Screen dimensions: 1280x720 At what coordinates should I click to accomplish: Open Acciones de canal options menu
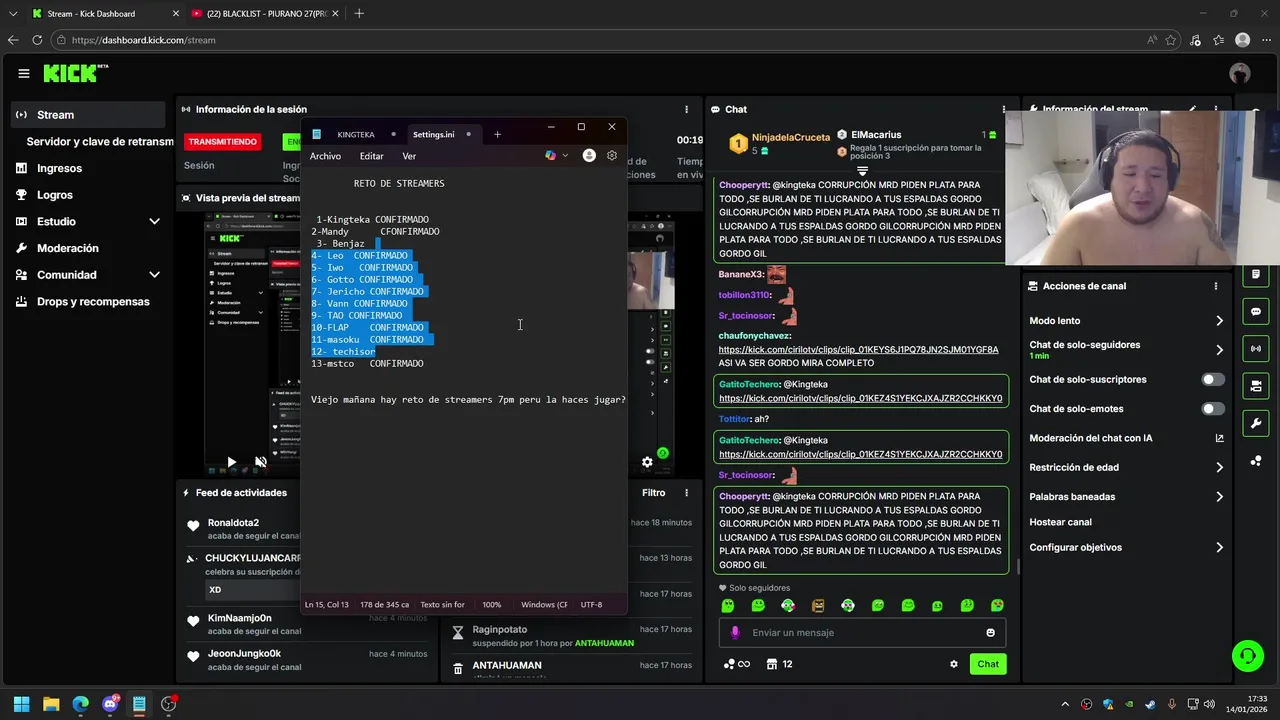pyautogui.click(x=1216, y=286)
